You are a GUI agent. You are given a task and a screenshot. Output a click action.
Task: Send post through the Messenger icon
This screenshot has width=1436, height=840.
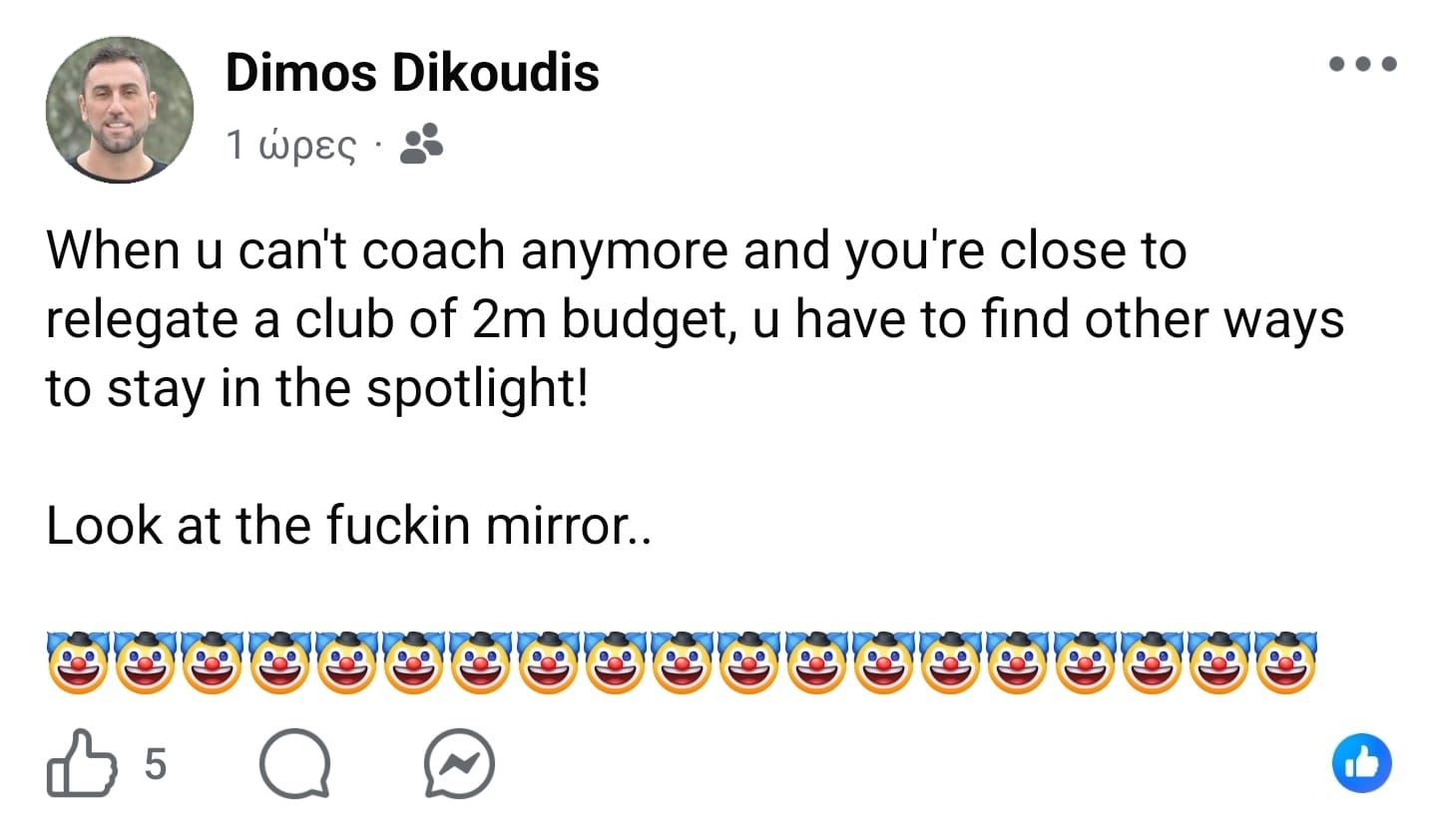459,765
